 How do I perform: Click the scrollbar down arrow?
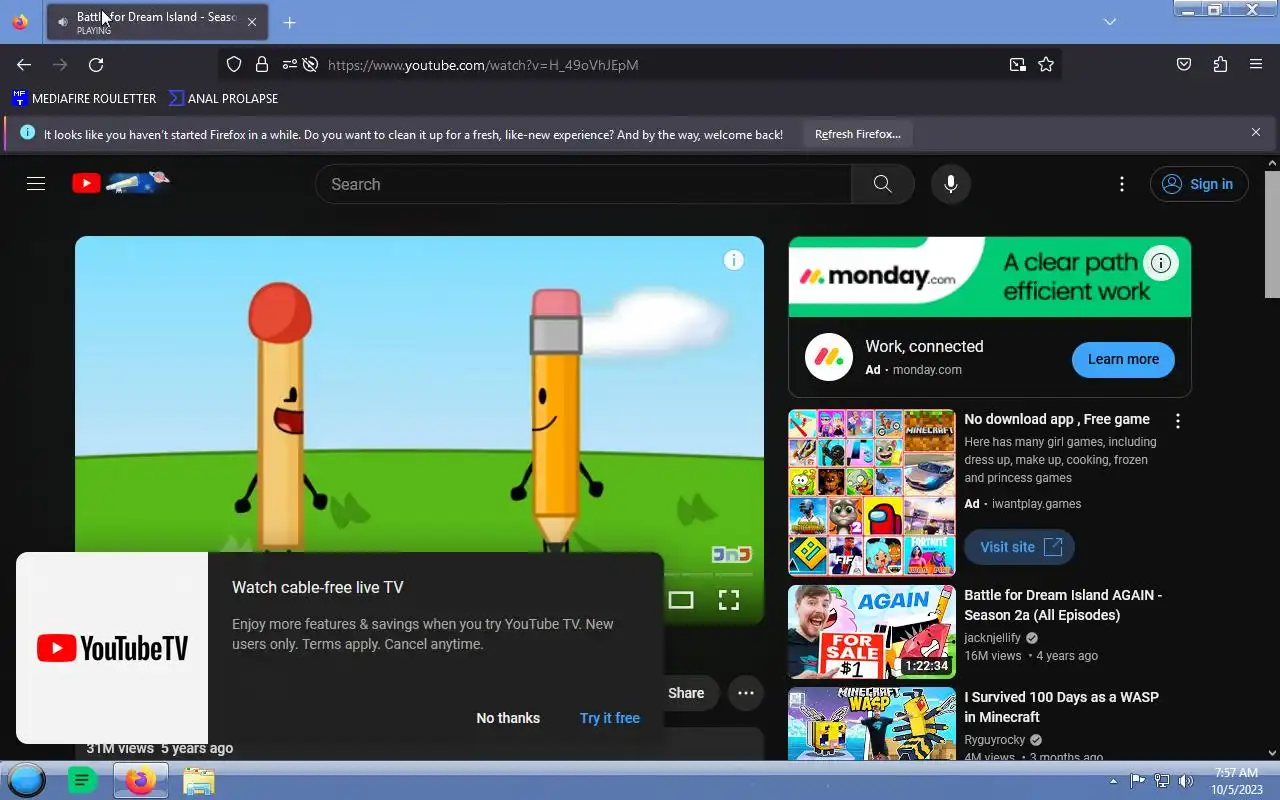point(1272,753)
